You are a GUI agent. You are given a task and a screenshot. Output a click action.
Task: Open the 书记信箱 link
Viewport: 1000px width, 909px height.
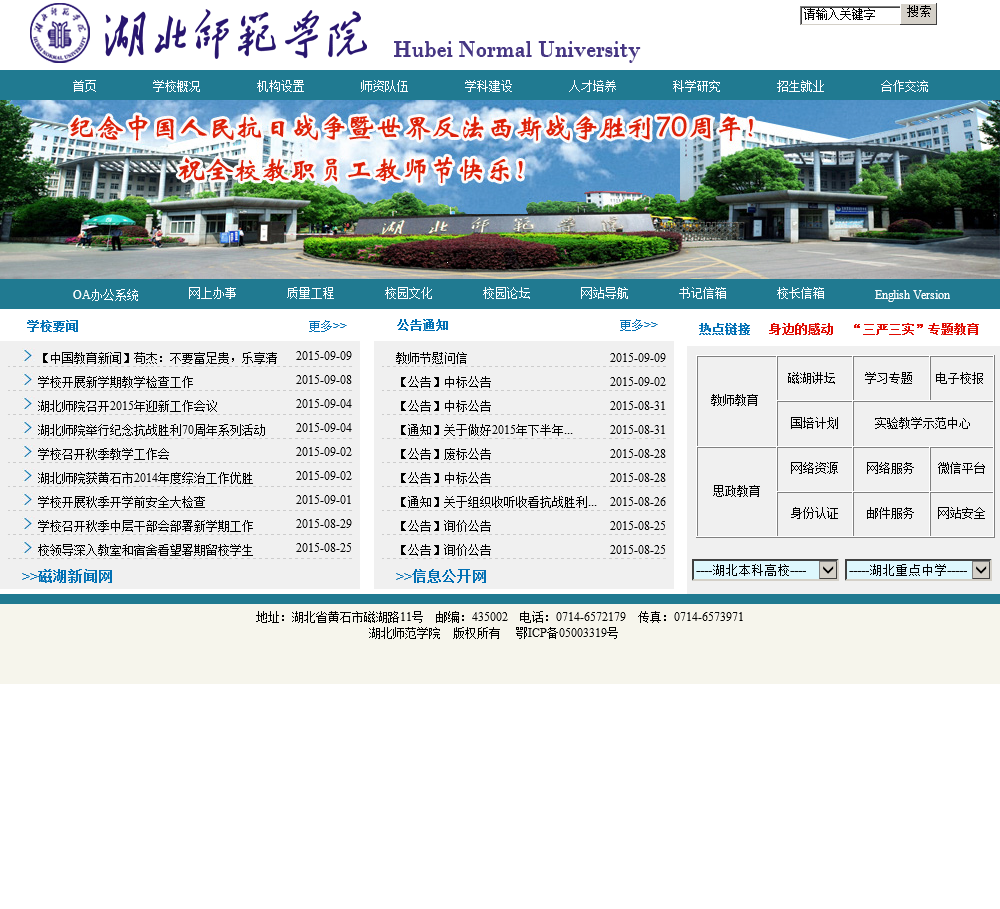703,293
